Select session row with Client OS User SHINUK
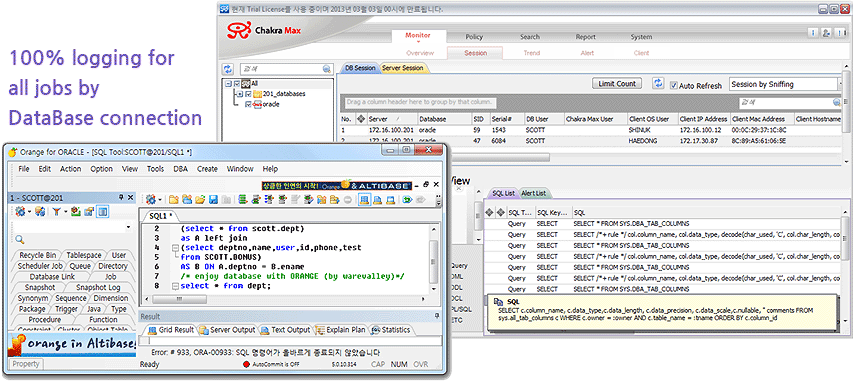The width and height of the screenshot is (853, 381). click(x=591, y=130)
